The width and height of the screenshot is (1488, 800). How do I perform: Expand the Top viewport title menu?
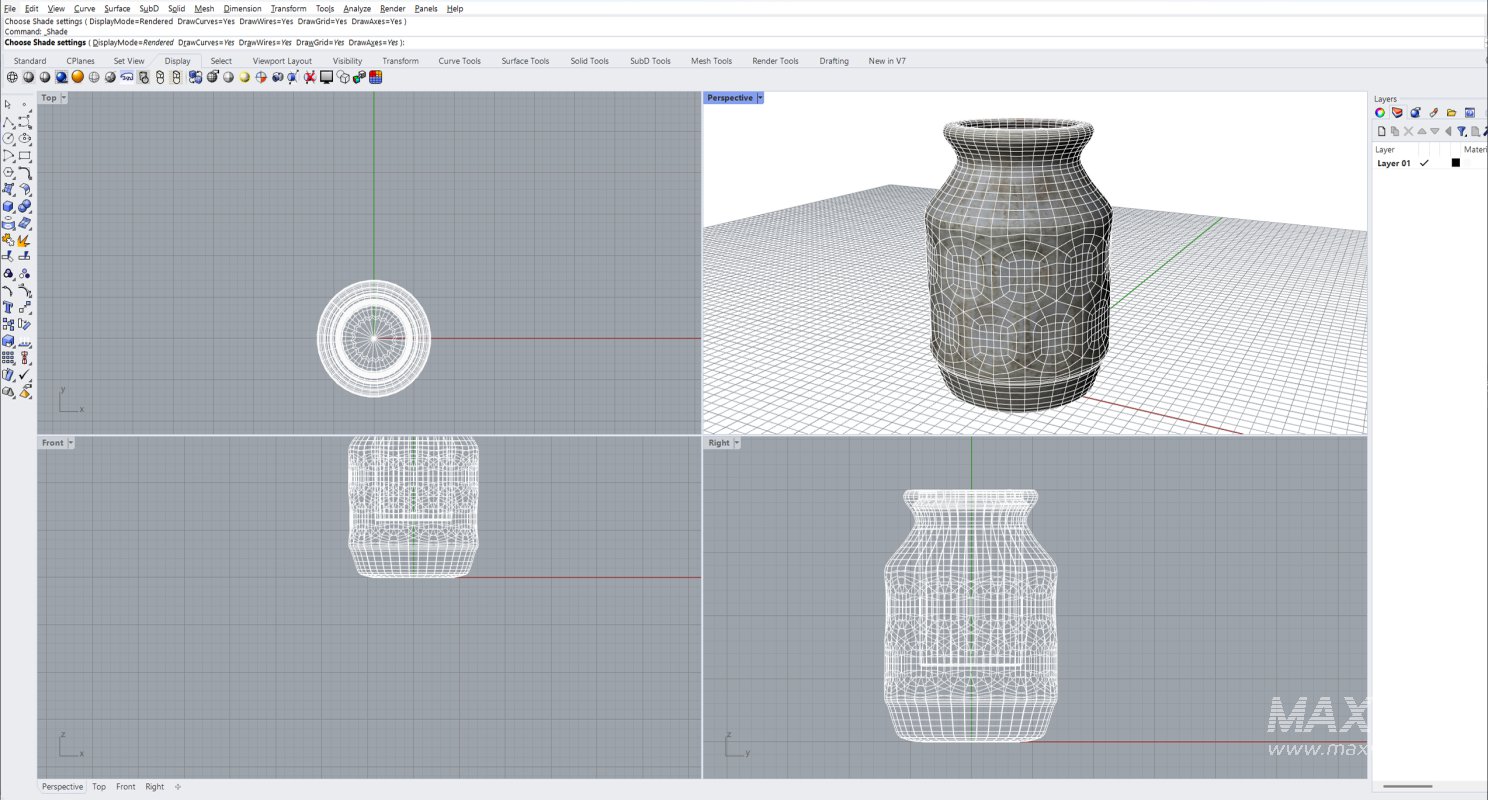61,97
